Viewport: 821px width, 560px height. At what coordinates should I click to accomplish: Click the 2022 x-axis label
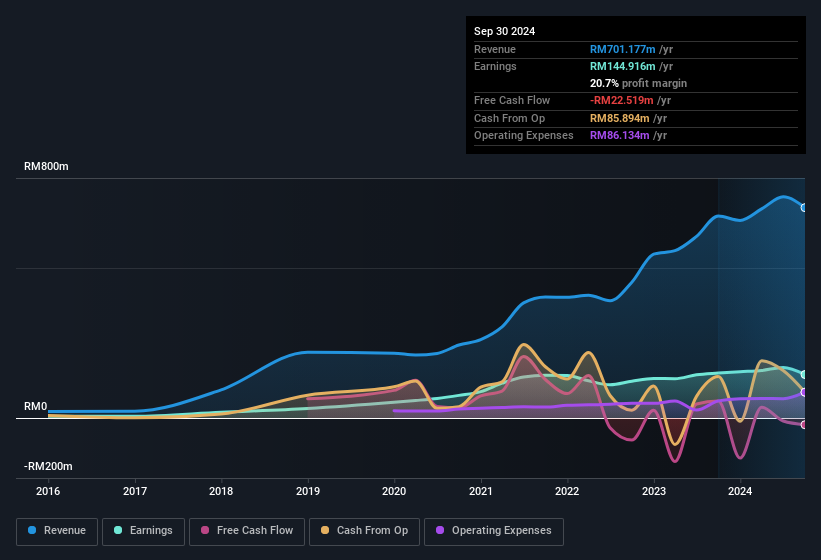(567, 491)
